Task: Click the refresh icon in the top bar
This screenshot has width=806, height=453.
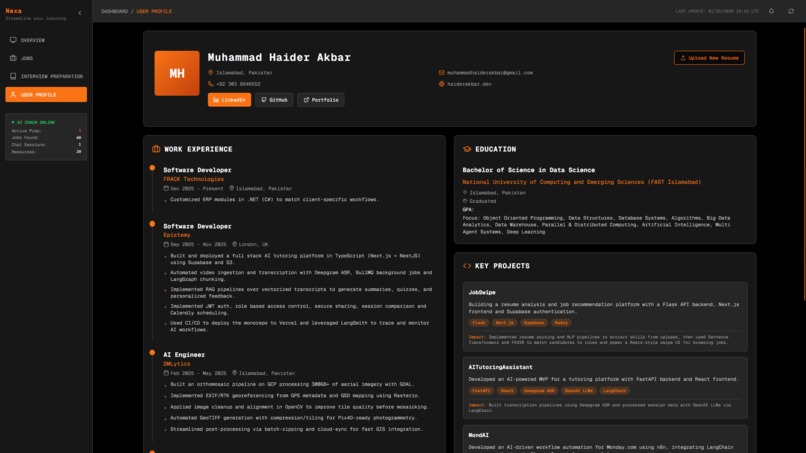Action: coord(791,11)
